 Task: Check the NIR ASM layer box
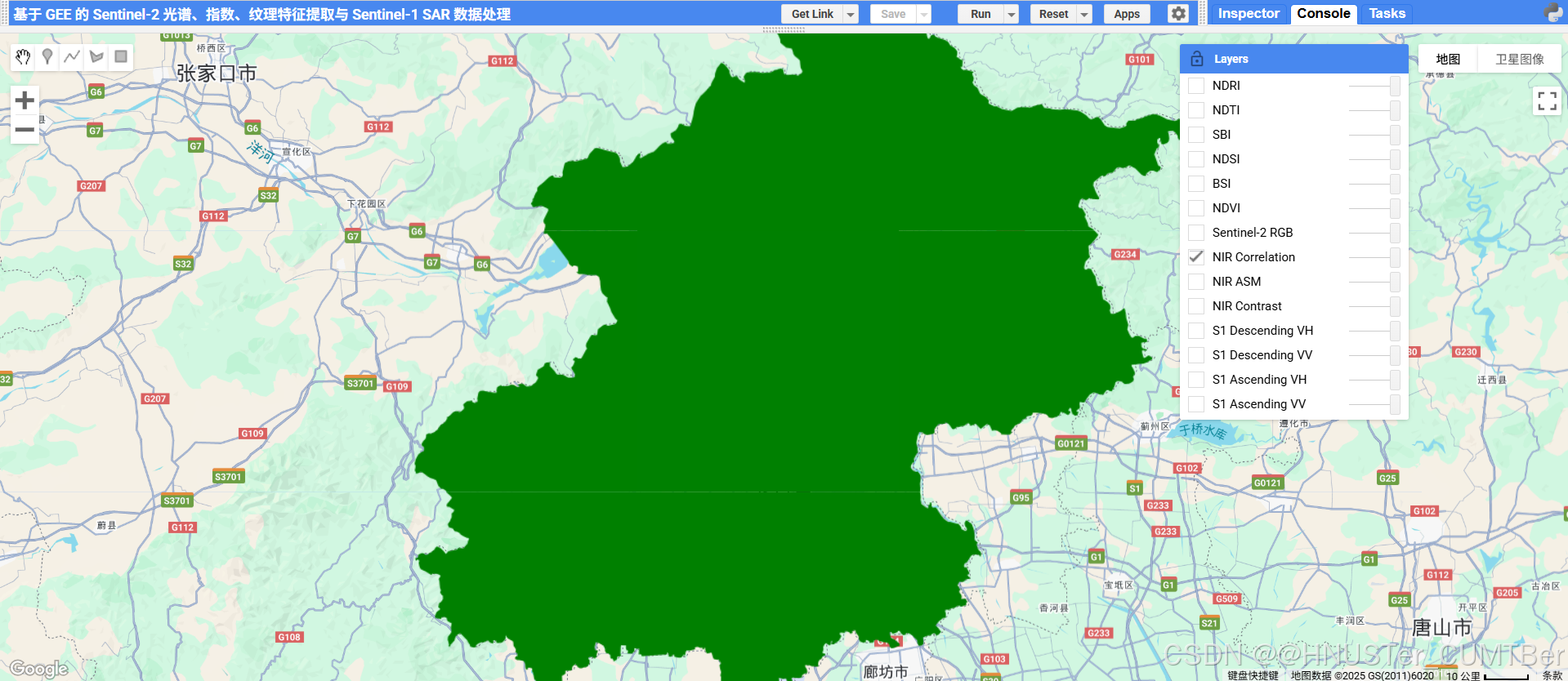pyautogui.click(x=1196, y=282)
